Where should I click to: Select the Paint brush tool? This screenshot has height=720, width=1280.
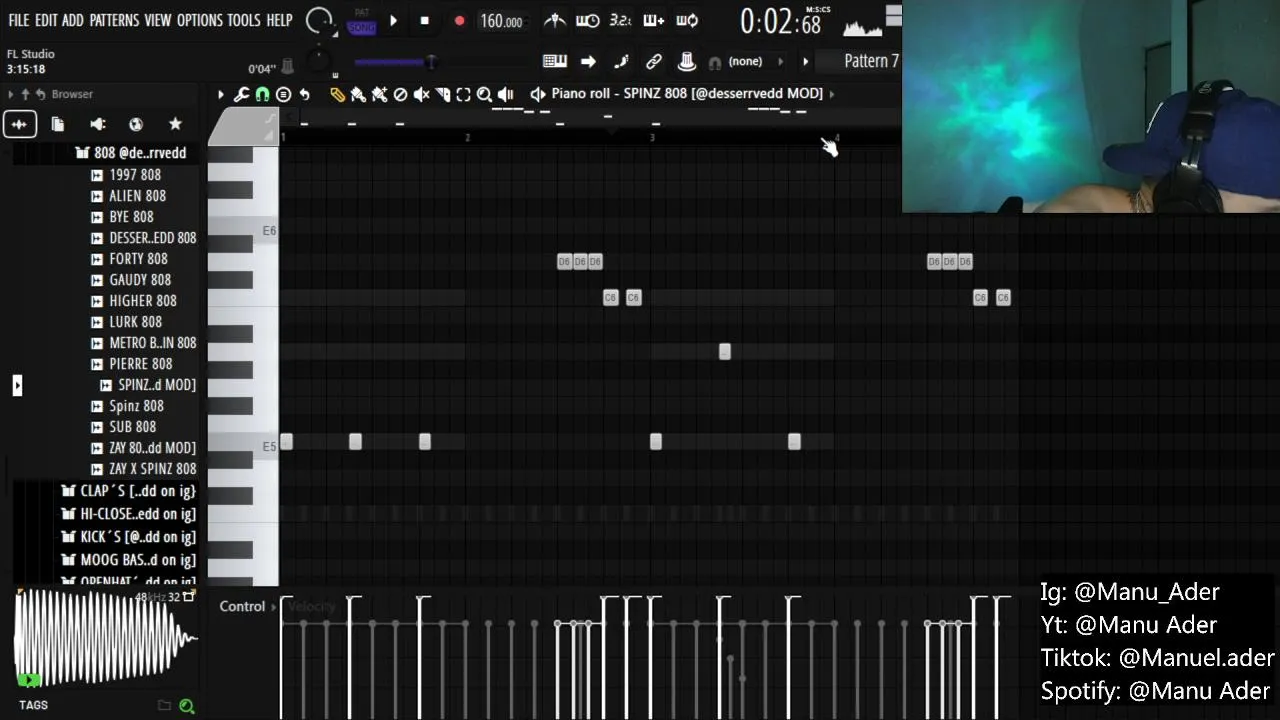click(x=358, y=94)
